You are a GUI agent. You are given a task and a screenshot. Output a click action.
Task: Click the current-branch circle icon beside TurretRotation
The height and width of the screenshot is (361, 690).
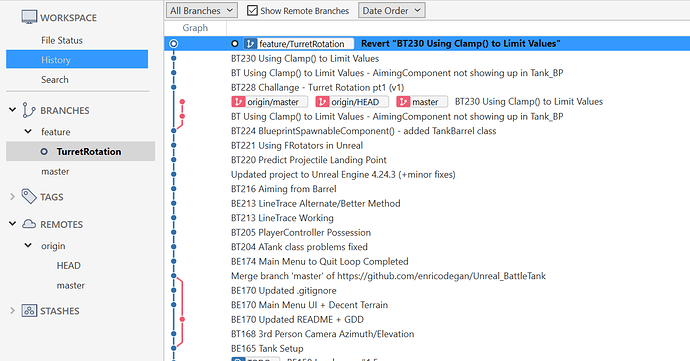pos(44,151)
